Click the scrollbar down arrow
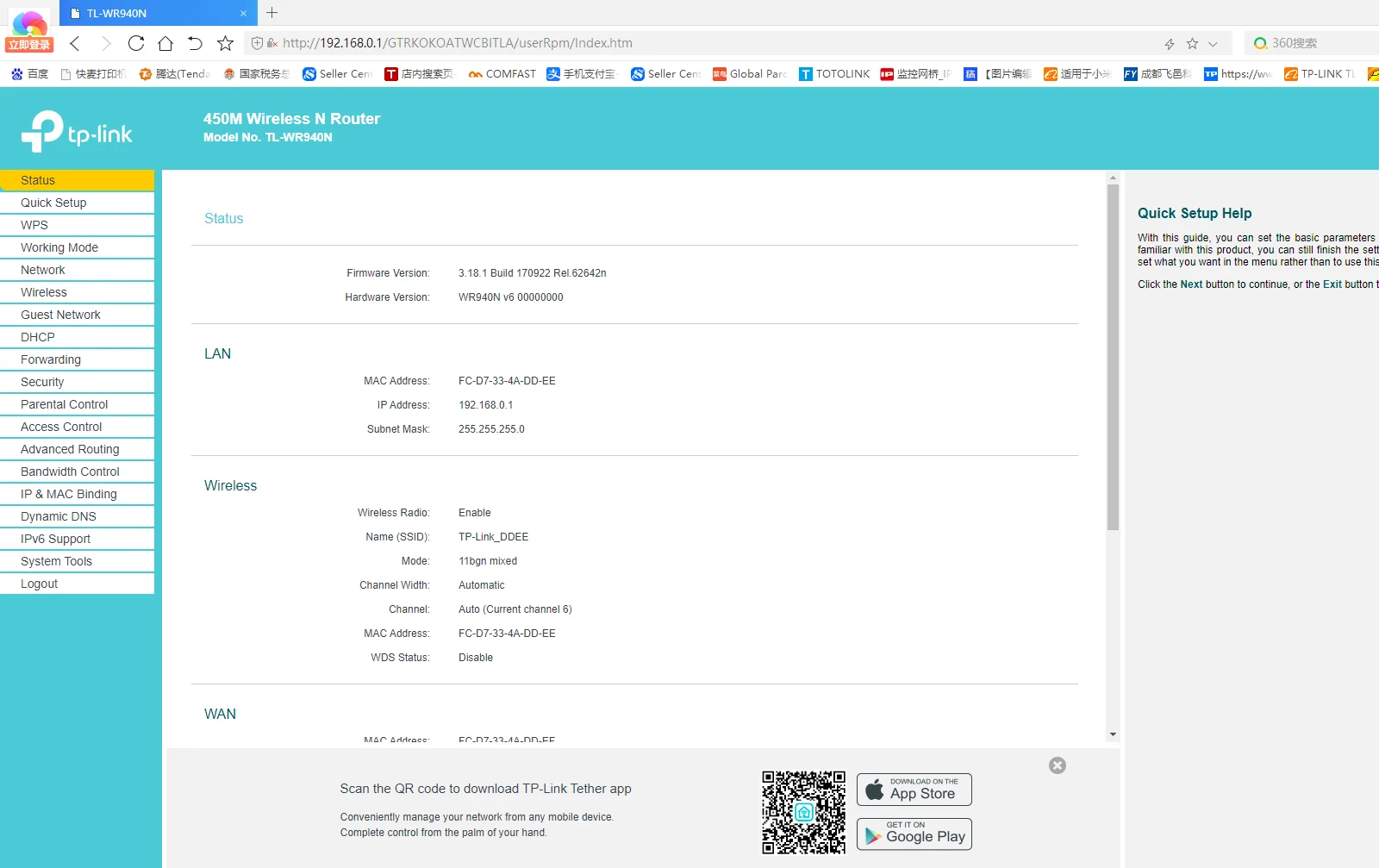The width and height of the screenshot is (1379, 868). click(1113, 734)
